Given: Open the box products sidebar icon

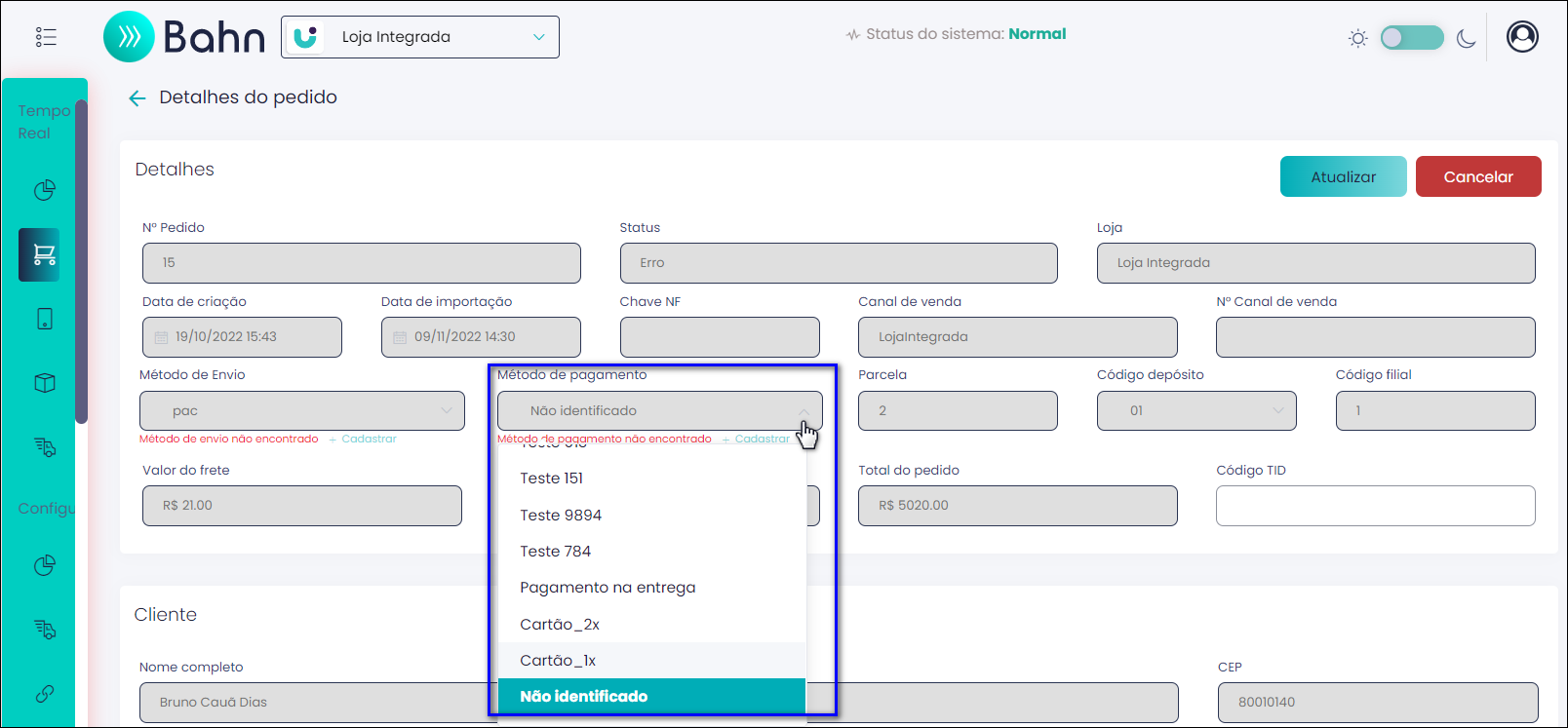Looking at the screenshot, I should tap(45, 383).
